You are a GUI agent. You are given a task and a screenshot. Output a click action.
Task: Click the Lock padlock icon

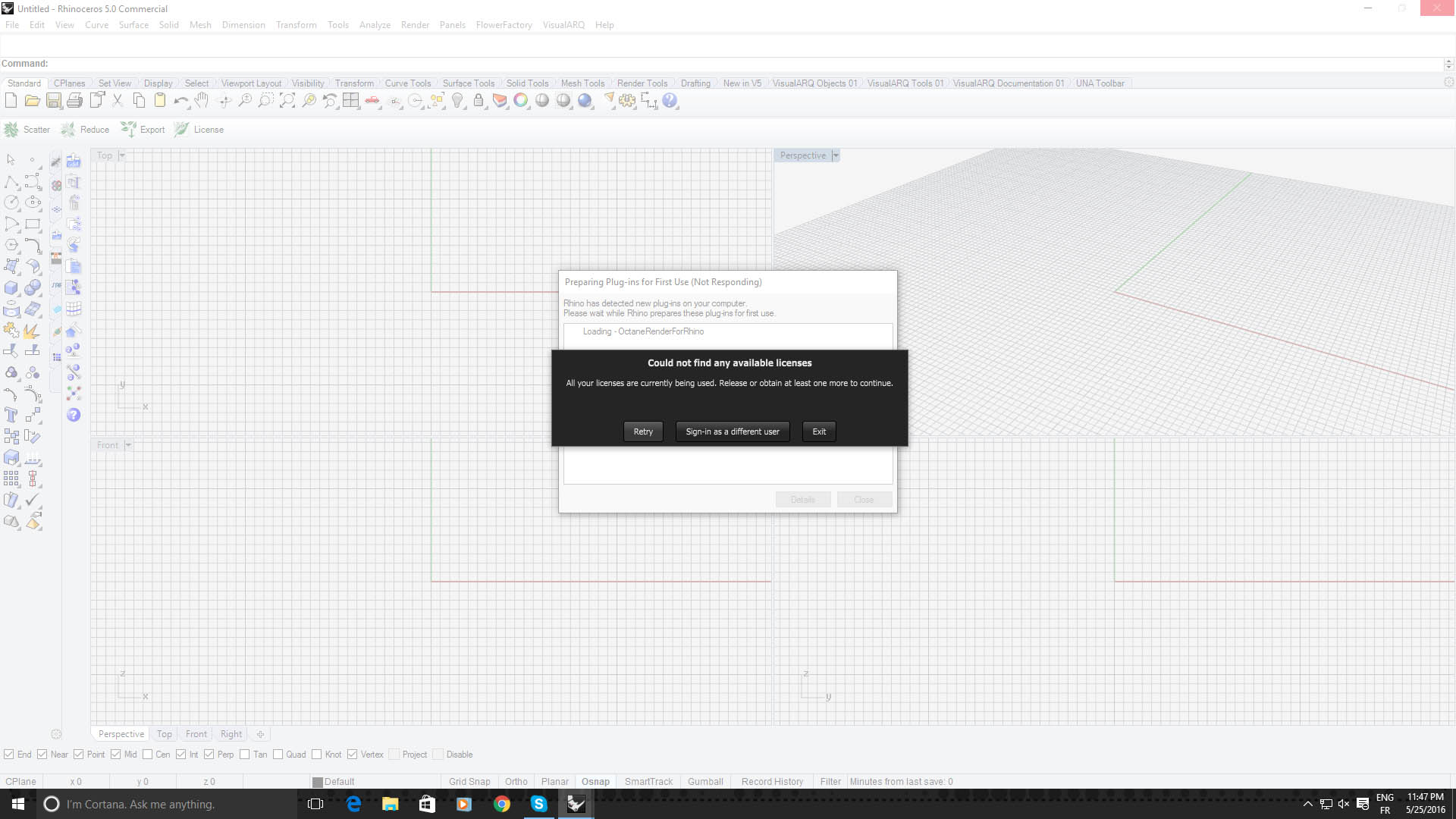[x=479, y=100]
